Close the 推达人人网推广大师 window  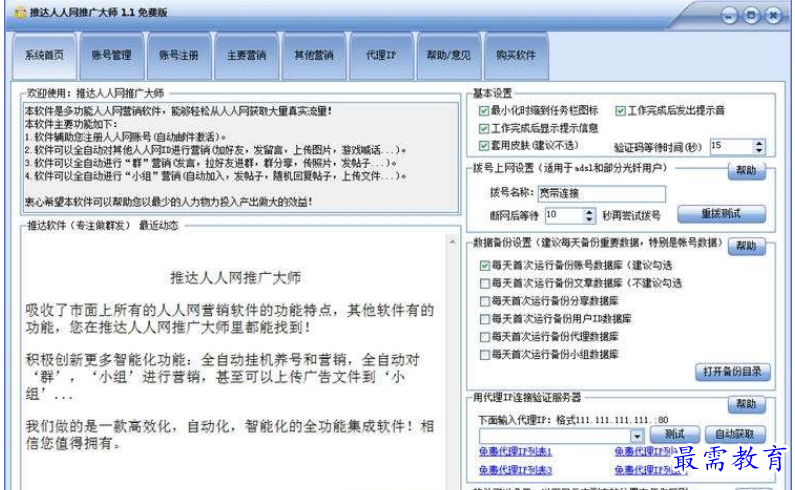pyautogui.click(x=773, y=16)
